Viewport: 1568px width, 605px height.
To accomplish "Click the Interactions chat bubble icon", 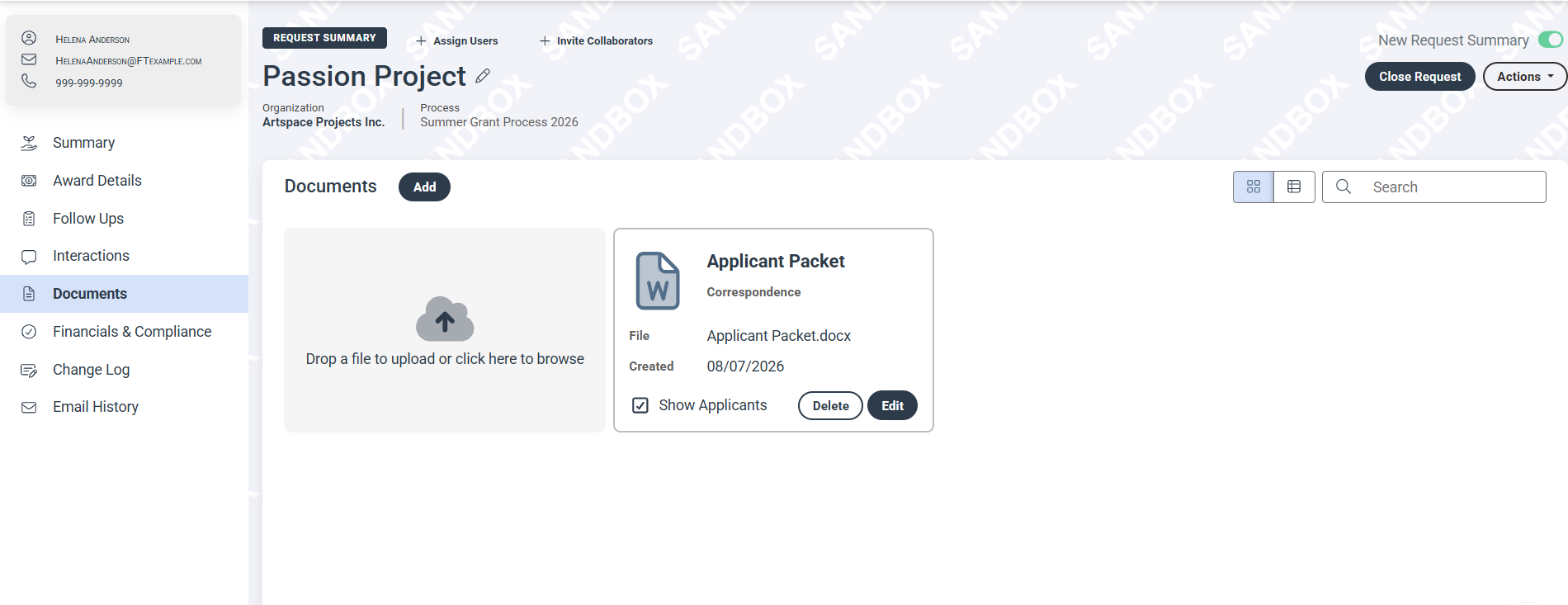I will click(x=29, y=257).
